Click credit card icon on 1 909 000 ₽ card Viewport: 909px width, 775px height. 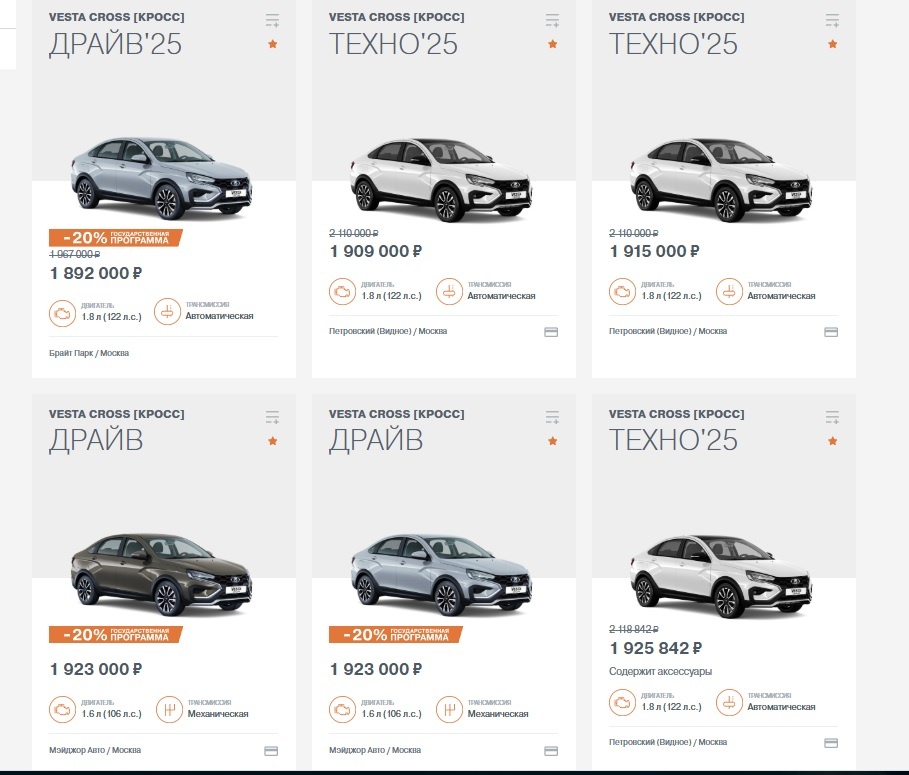tap(551, 332)
